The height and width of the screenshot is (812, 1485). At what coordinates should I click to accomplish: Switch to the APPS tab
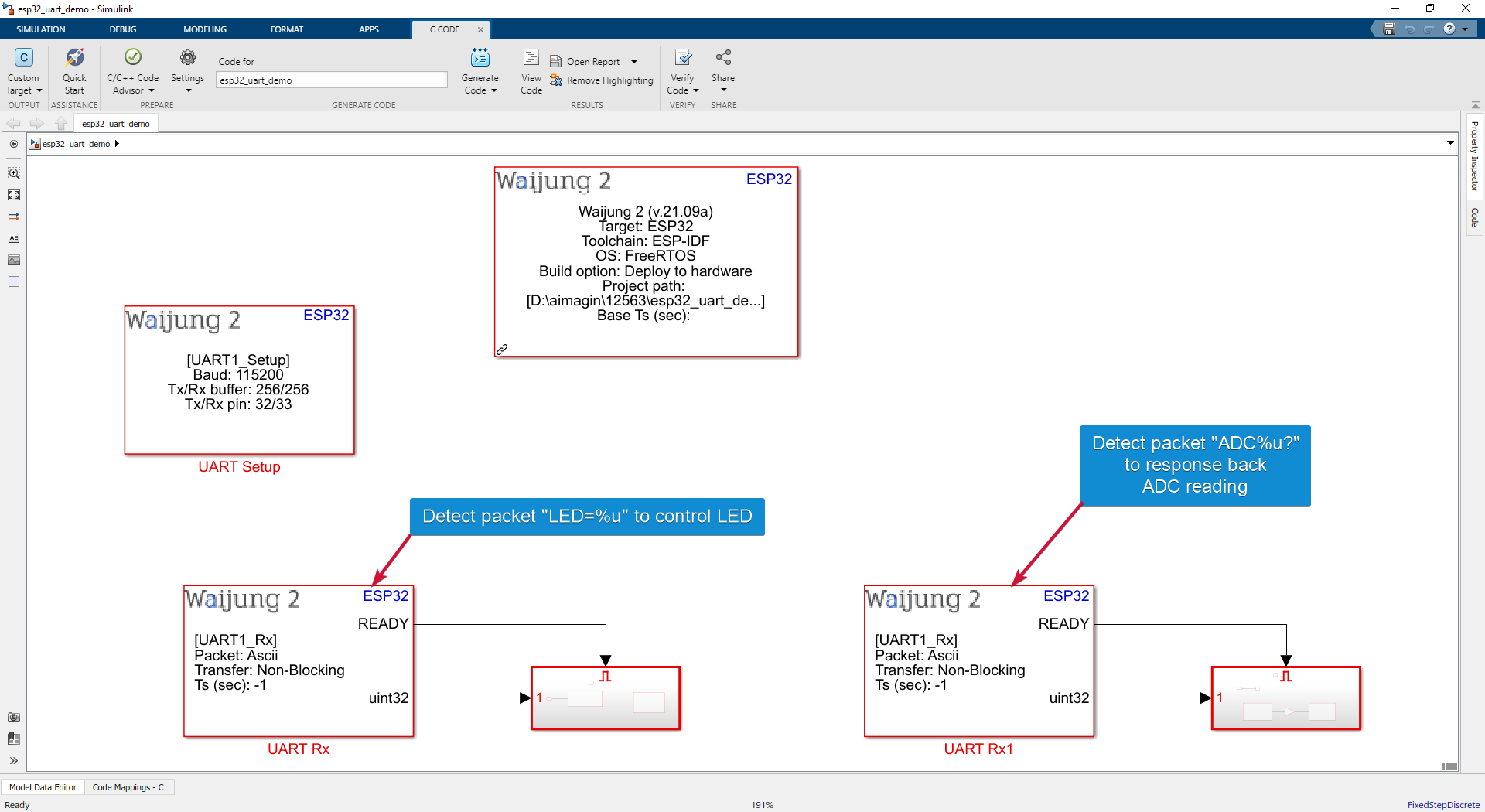coord(369,29)
